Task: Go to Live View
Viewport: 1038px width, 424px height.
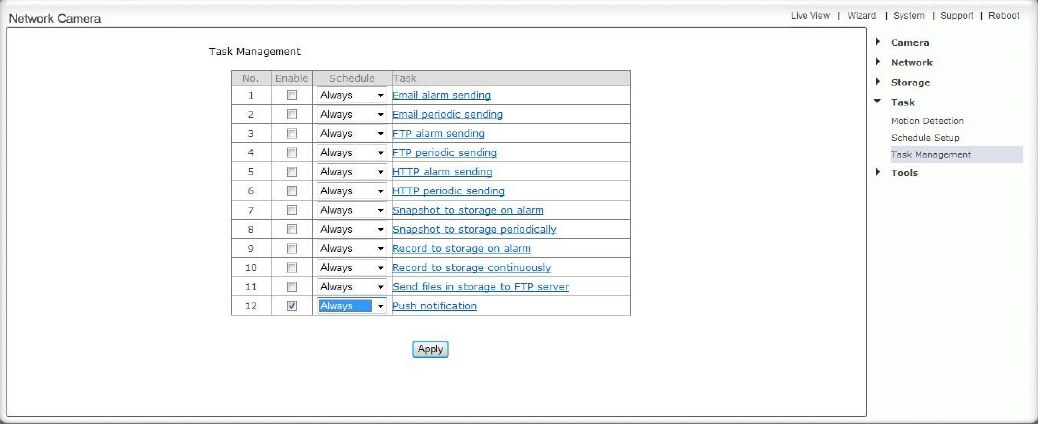Action: (x=810, y=16)
